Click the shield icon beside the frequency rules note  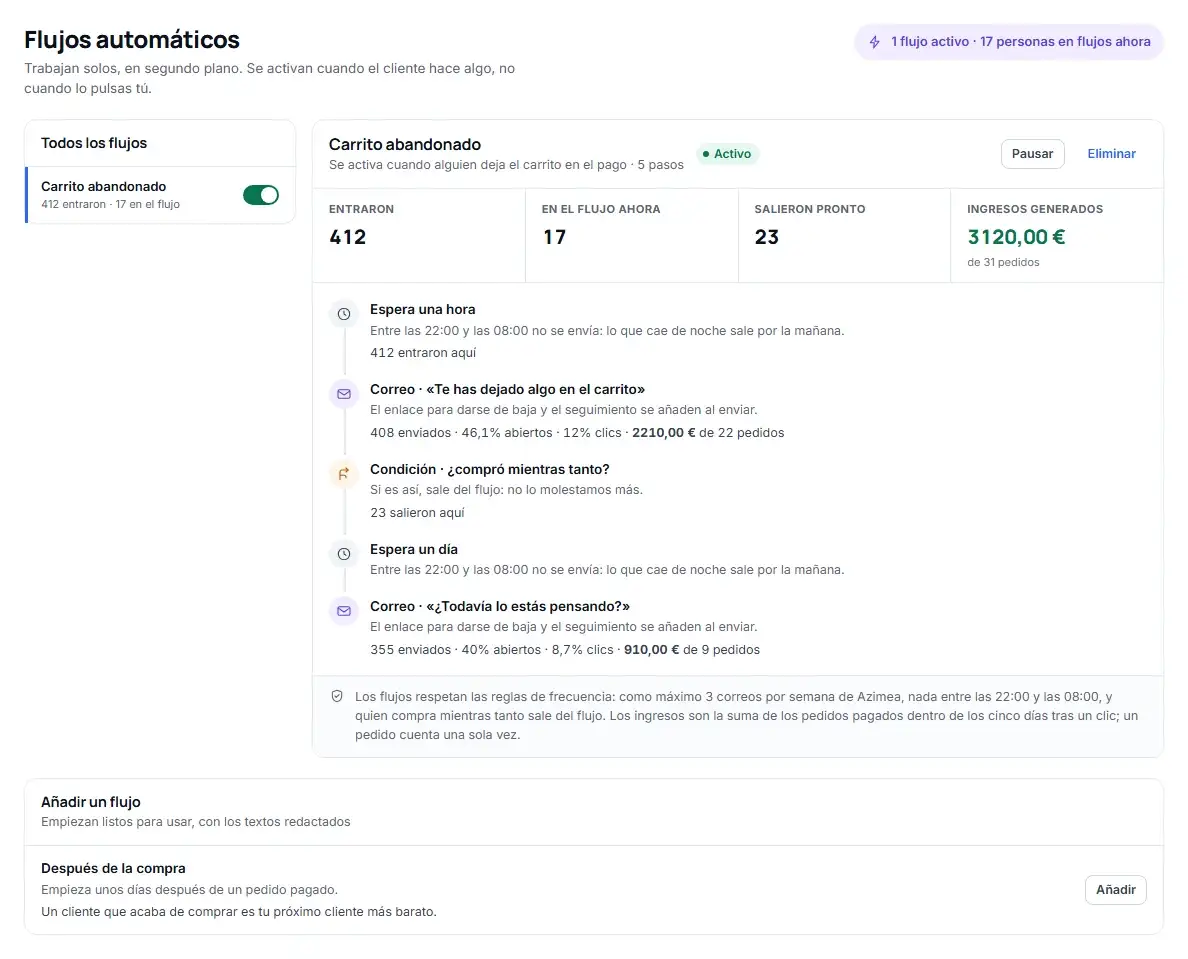[x=337, y=696]
